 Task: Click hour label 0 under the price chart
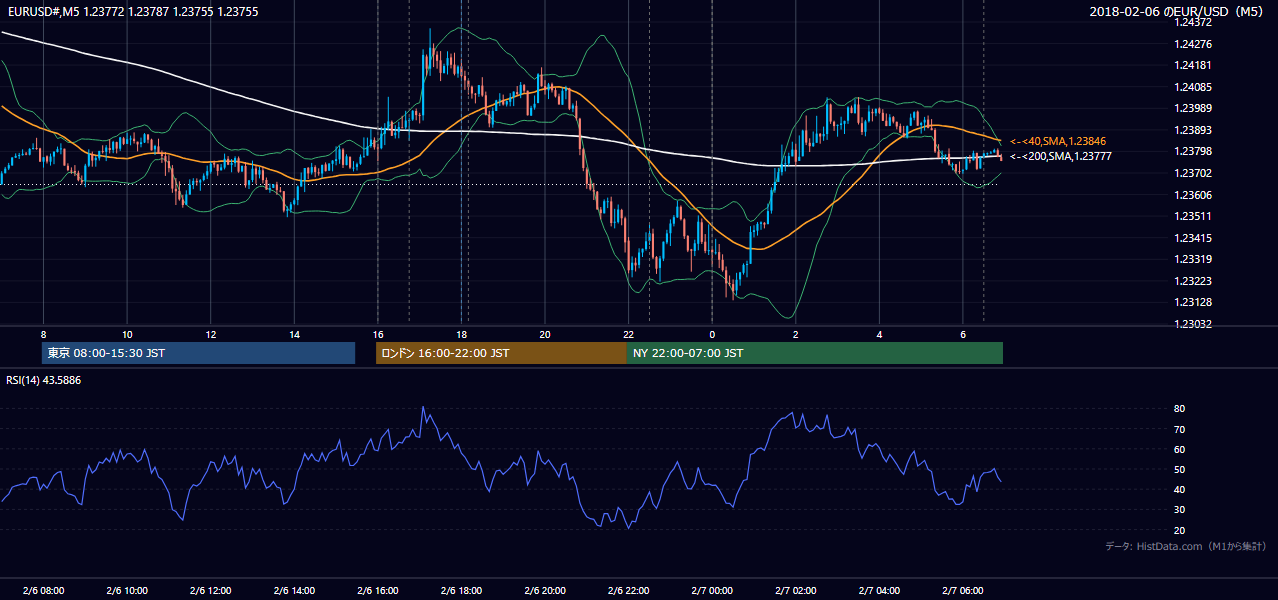712,334
